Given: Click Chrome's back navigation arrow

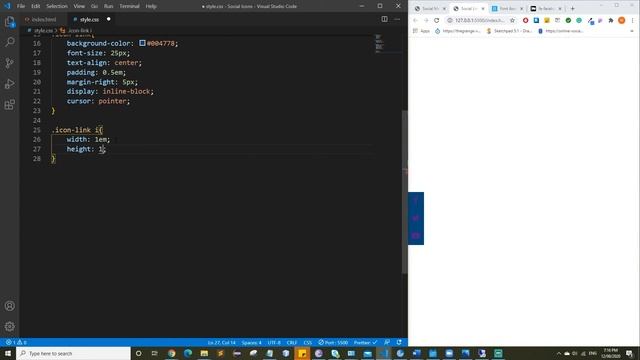Looking at the screenshot, I should click(x=416, y=20).
